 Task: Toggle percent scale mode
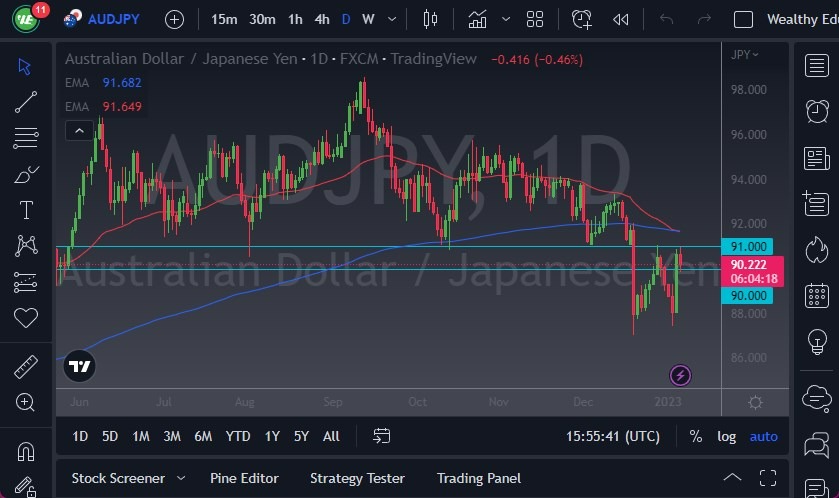696,436
